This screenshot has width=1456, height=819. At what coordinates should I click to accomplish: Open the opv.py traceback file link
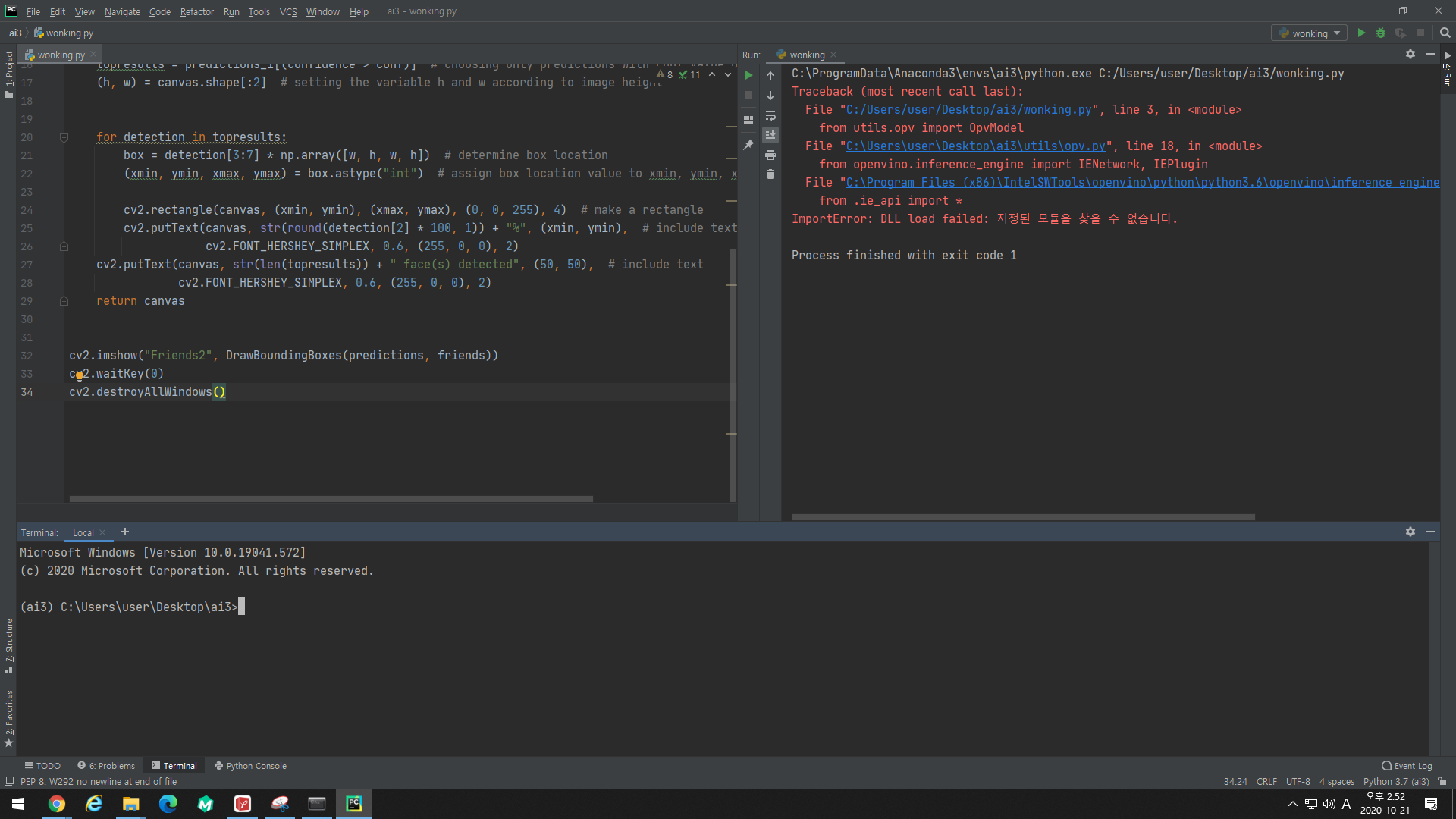click(975, 146)
